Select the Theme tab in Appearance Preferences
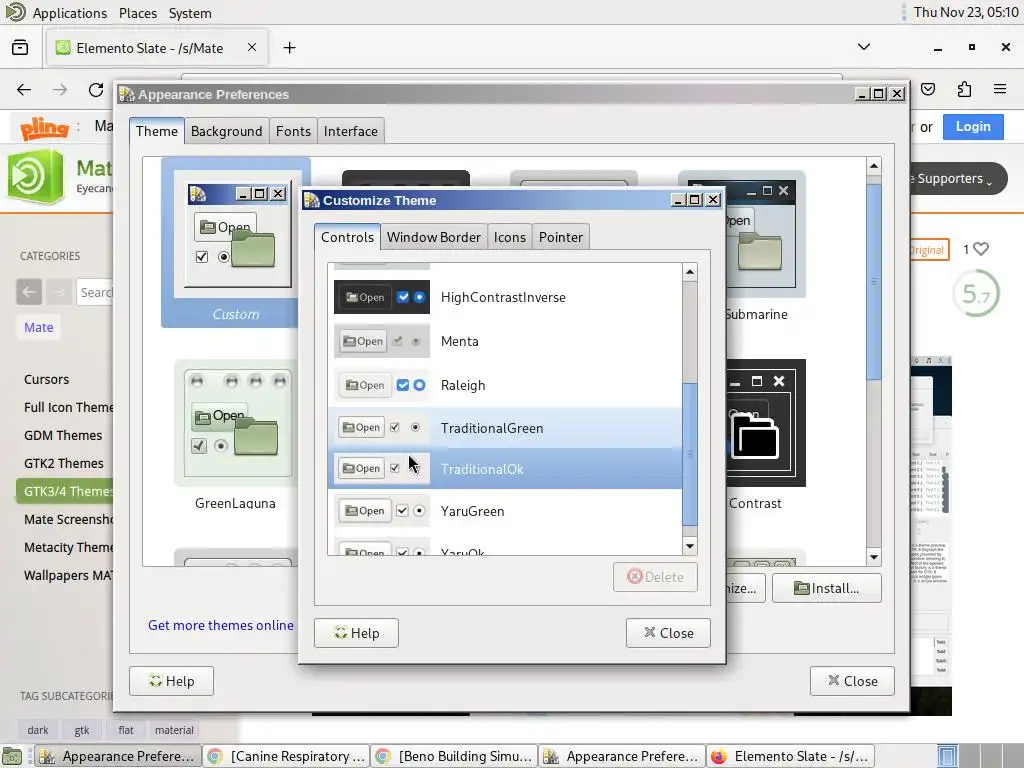The height and width of the screenshot is (768, 1024). 157,131
